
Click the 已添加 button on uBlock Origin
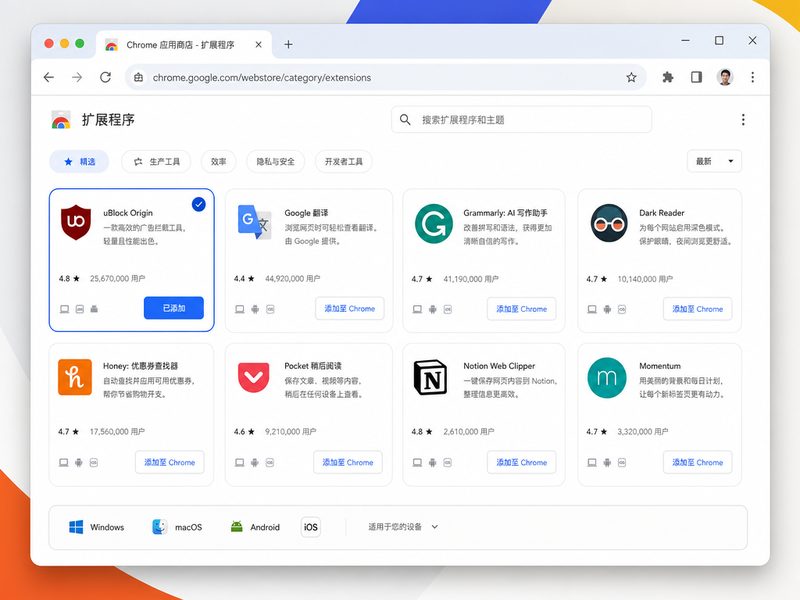174,308
